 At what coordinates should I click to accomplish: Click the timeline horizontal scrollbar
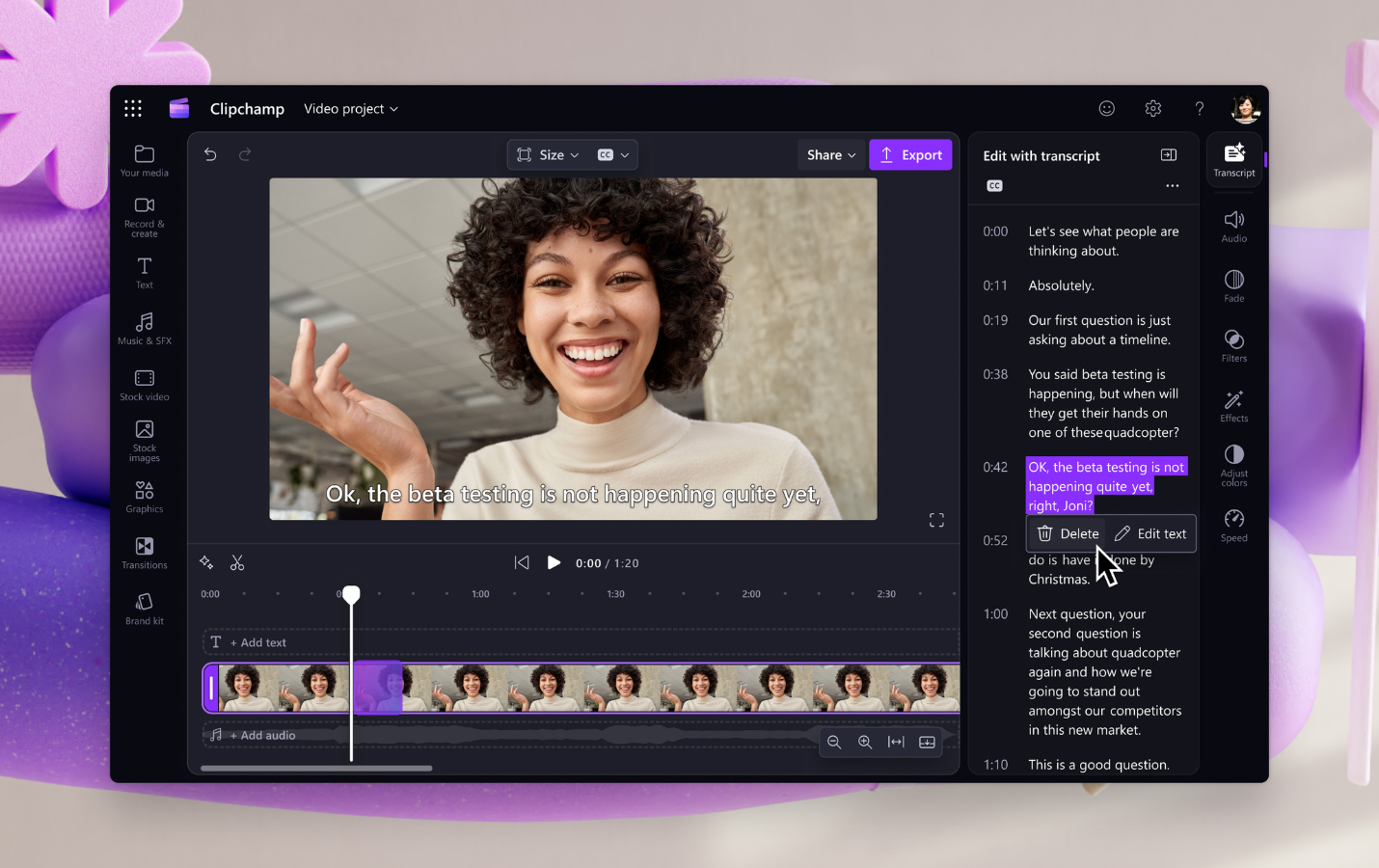[x=316, y=769]
